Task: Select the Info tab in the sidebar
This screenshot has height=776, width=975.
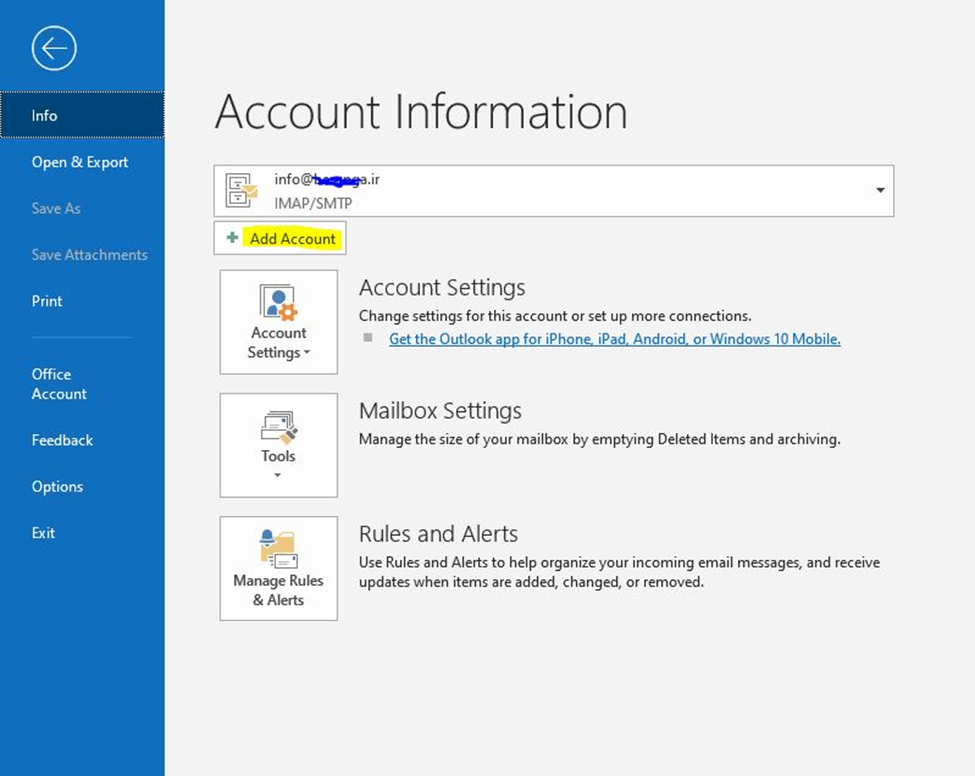Action: click(x=45, y=116)
